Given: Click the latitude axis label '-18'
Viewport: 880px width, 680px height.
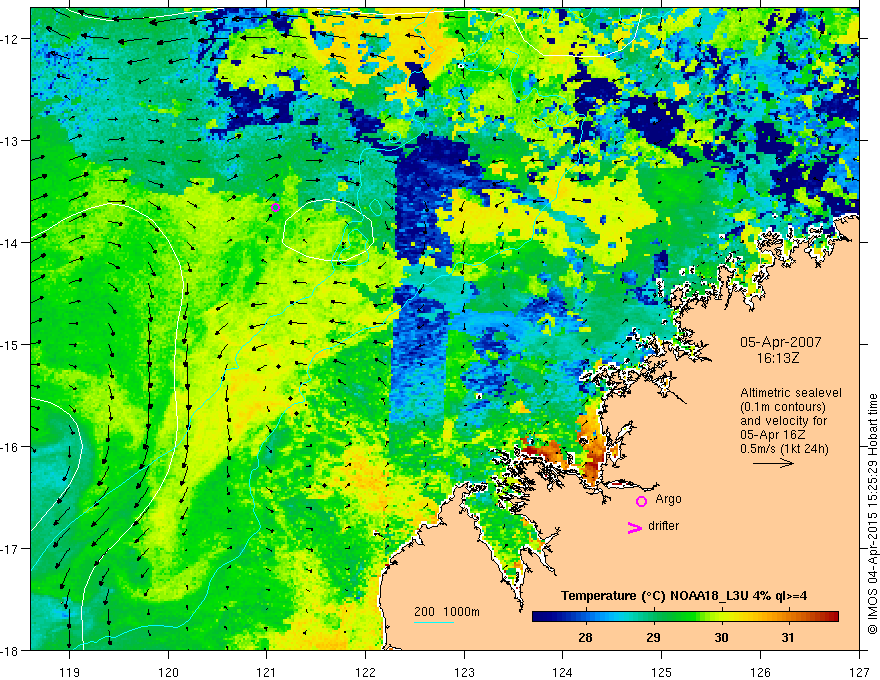Looking at the screenshot, I should tap(11, 650).
